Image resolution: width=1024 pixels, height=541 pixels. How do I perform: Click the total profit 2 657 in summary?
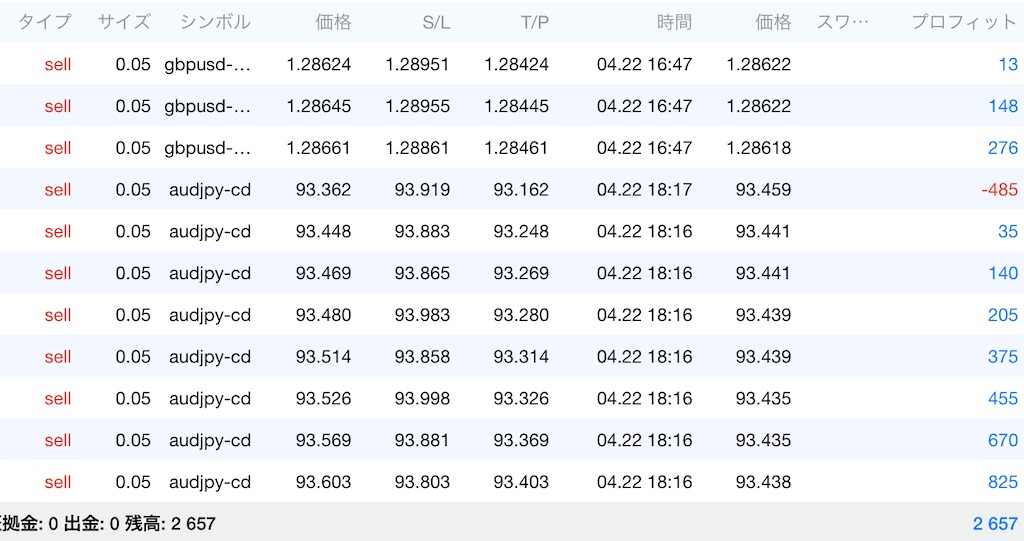pos(995,524)
